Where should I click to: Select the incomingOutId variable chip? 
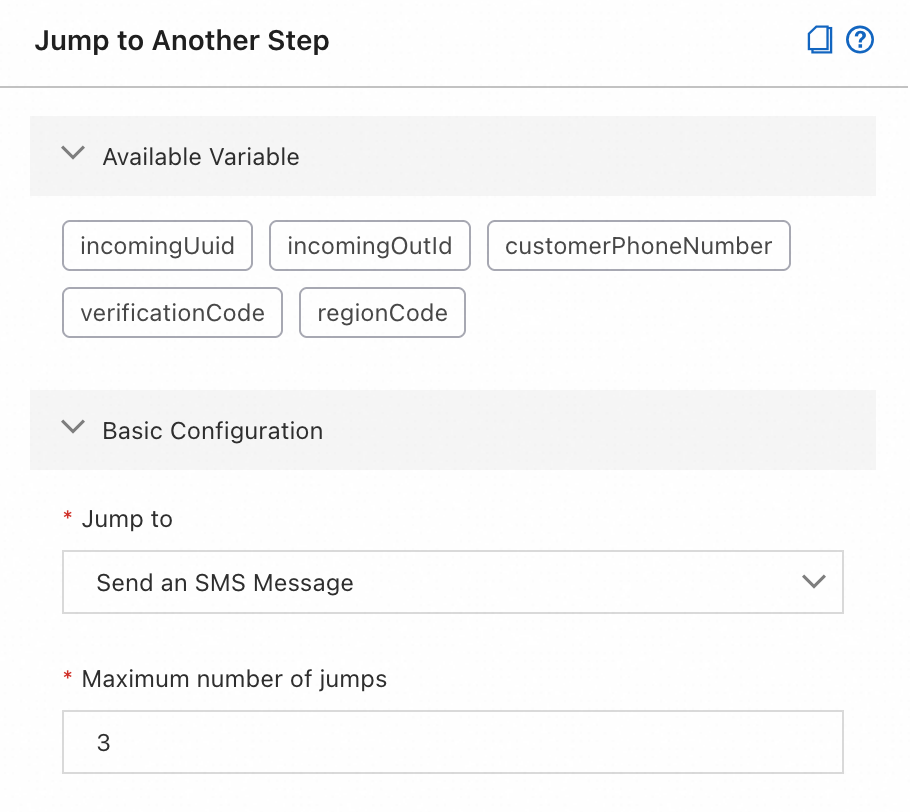click(369, 245)
